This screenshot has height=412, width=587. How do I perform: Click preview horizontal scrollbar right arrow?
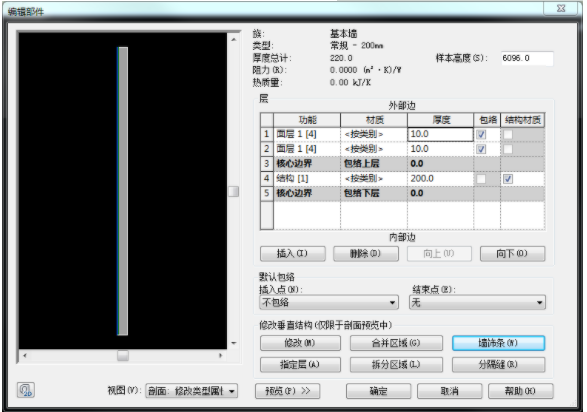(x=220, y=355)
